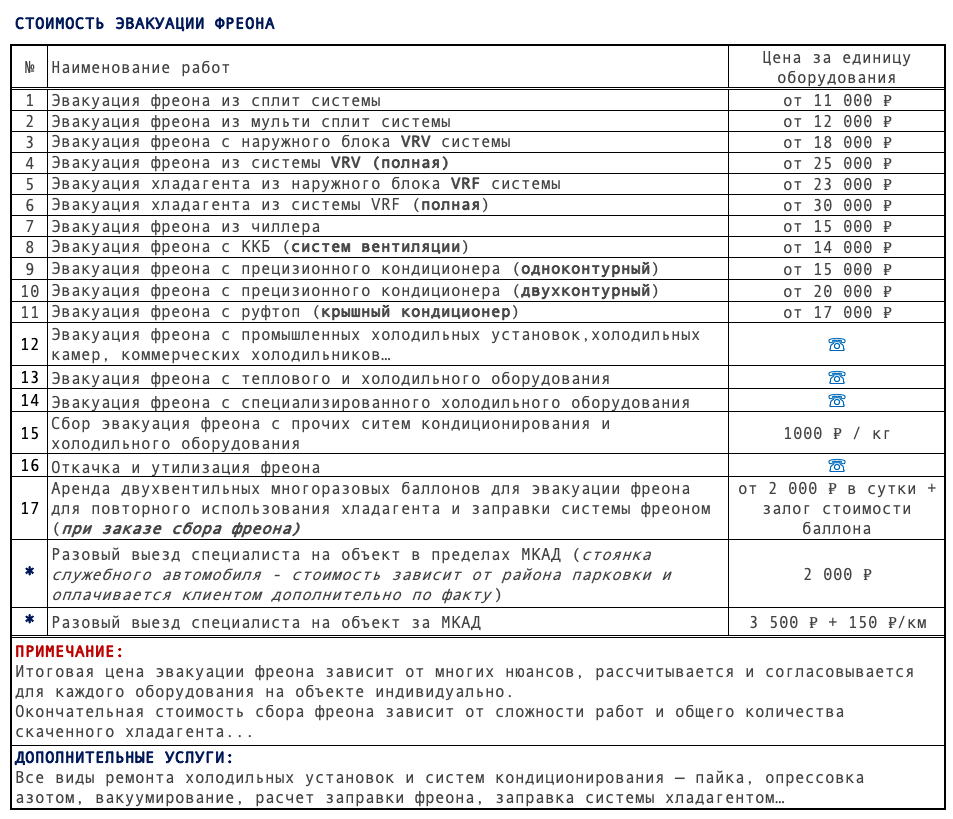Select row Эвакуация фреона из сплит системы
The image size is (953, 819).
(x=216, y=100)
